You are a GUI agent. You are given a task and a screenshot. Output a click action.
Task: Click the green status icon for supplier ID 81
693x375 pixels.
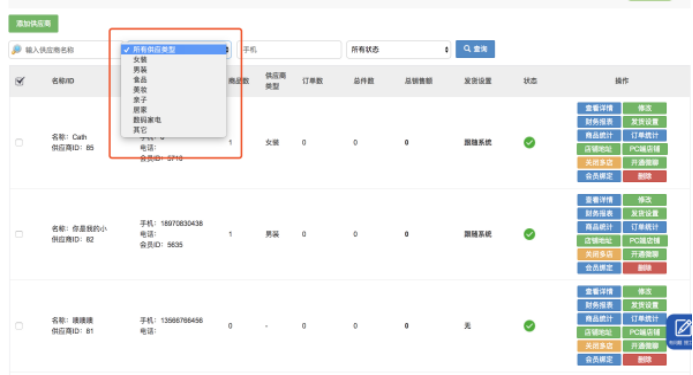[x=529, y=326]
